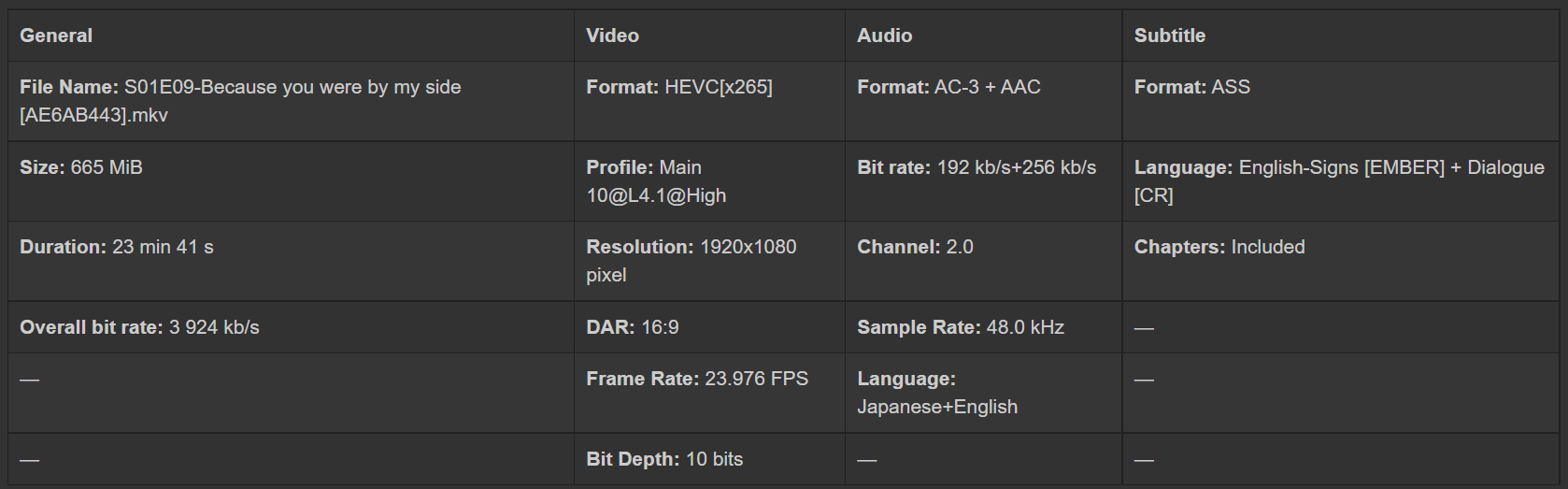Select the Frame Rate 23.976 FPS cell

697,379
